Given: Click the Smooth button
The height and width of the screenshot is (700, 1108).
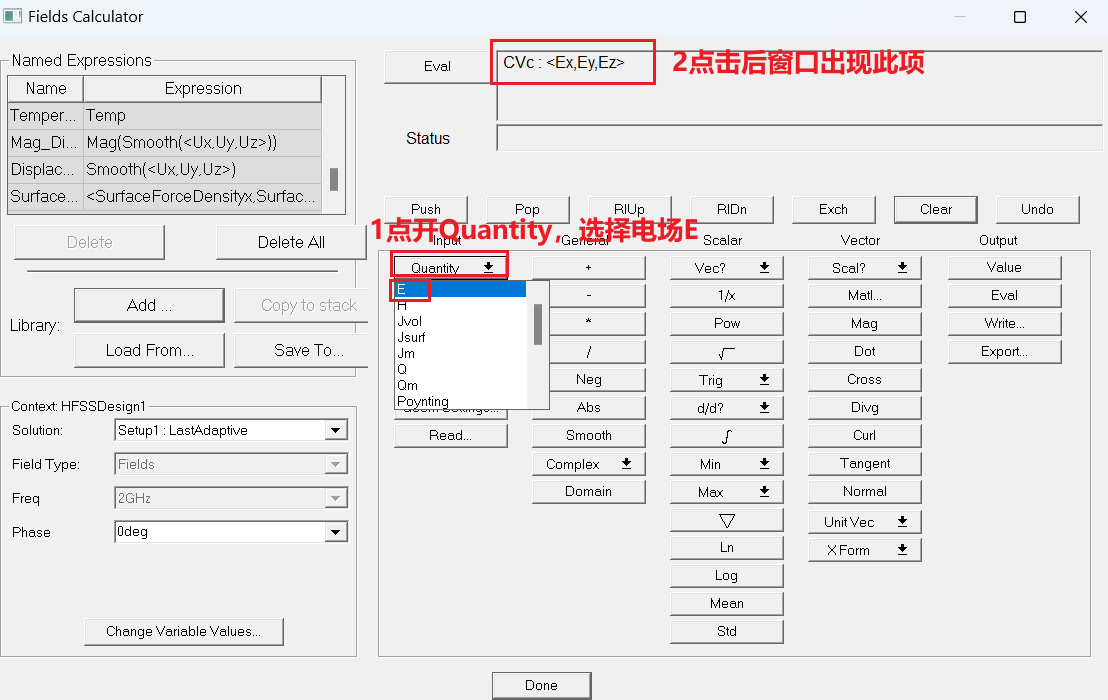Looking at the screenshot, I should pos(589,436).
